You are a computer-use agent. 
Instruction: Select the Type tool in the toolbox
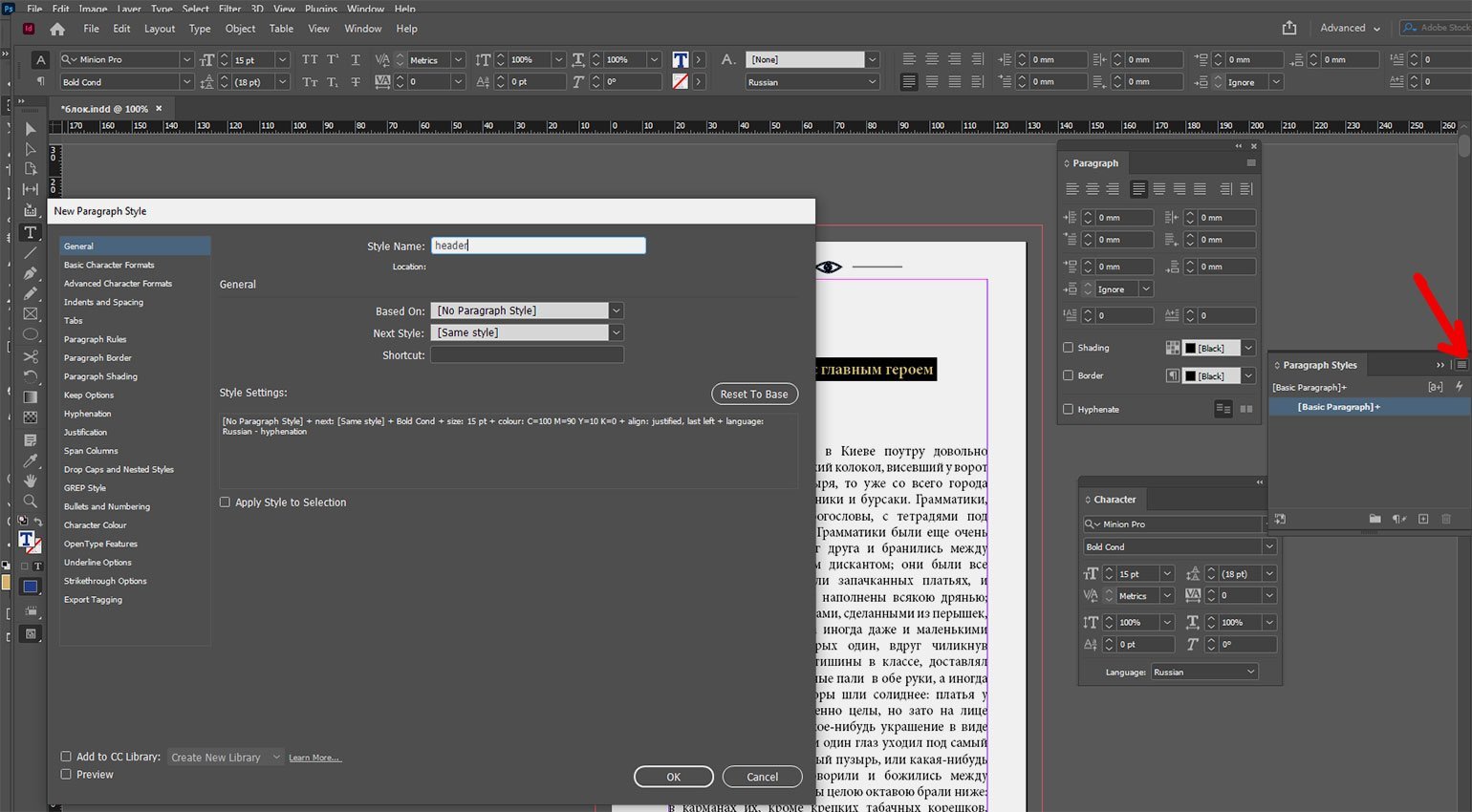30,232
